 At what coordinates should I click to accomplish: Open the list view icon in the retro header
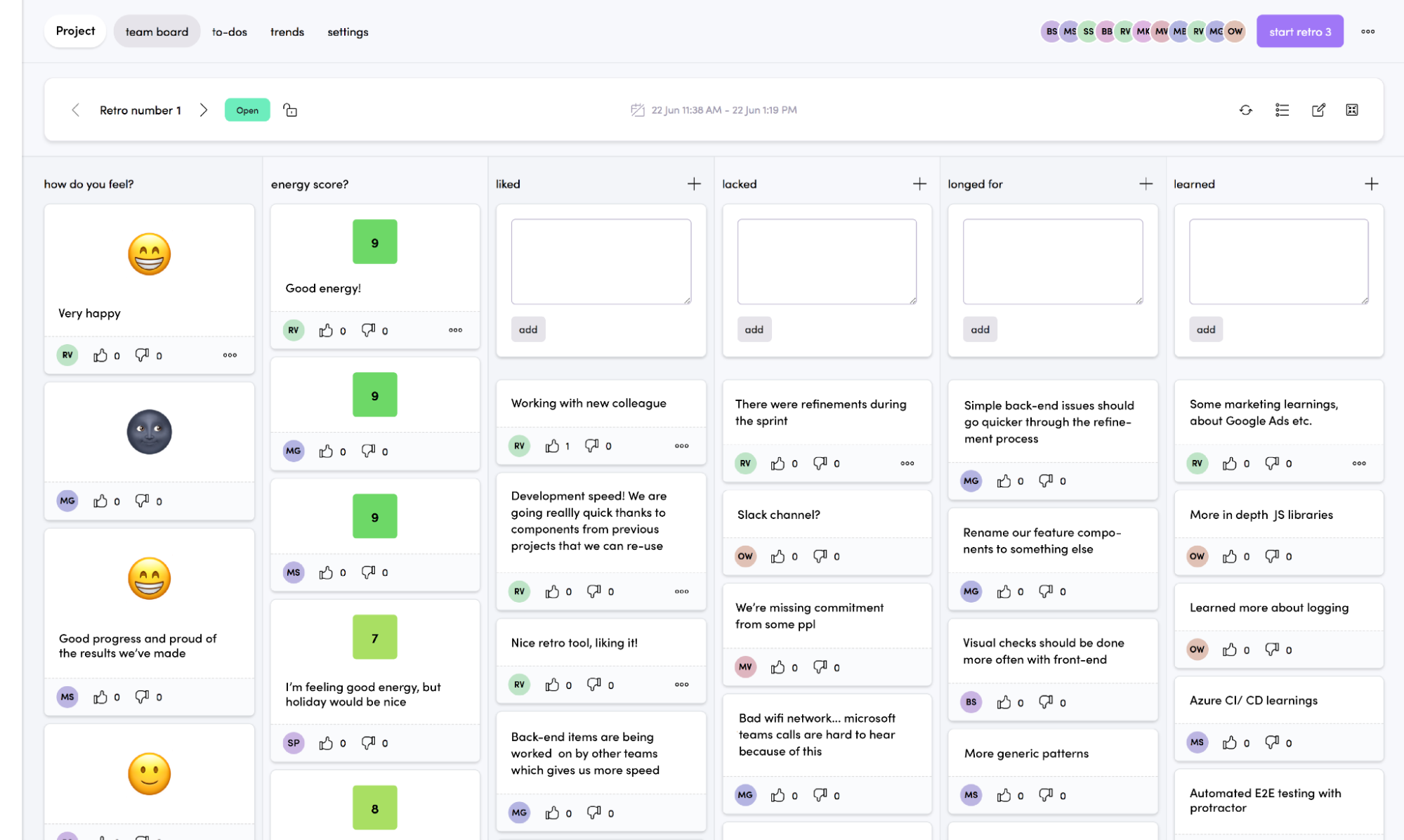coord(1282,110)
